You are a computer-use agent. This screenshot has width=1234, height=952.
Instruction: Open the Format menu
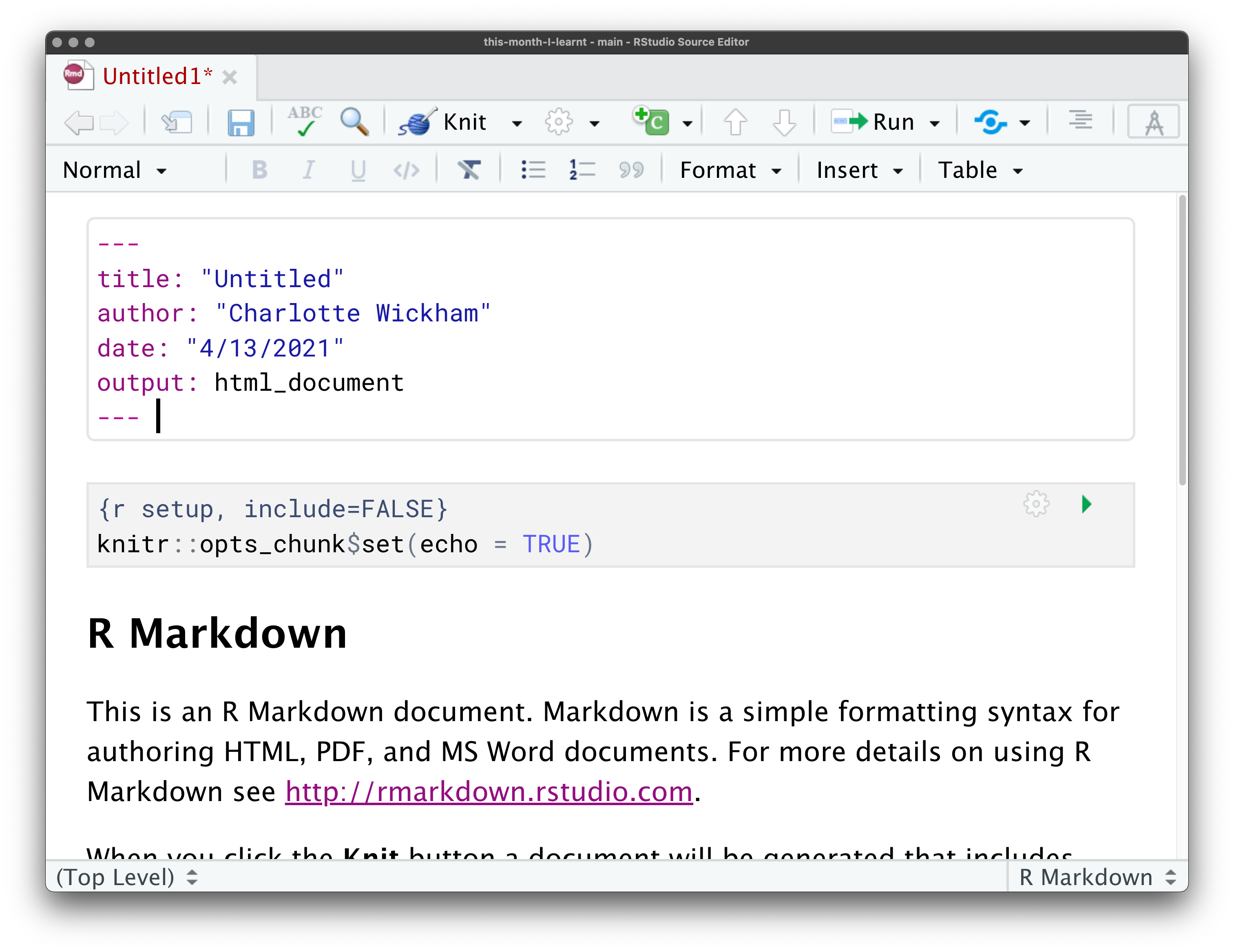pos(730,170)
